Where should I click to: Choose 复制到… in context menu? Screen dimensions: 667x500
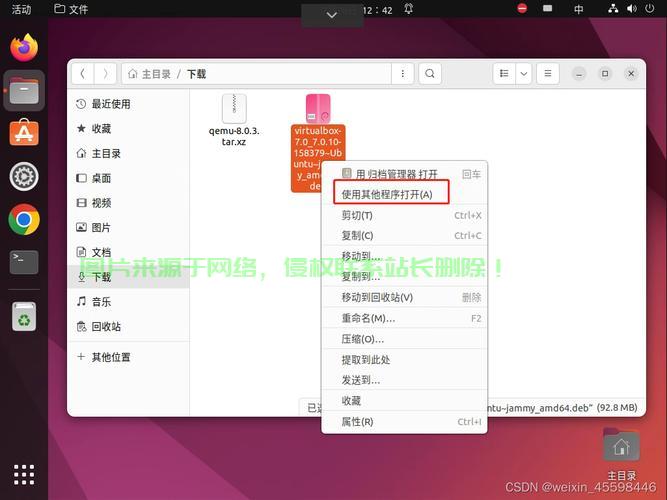pyautogui.click(x=404, y=277)
